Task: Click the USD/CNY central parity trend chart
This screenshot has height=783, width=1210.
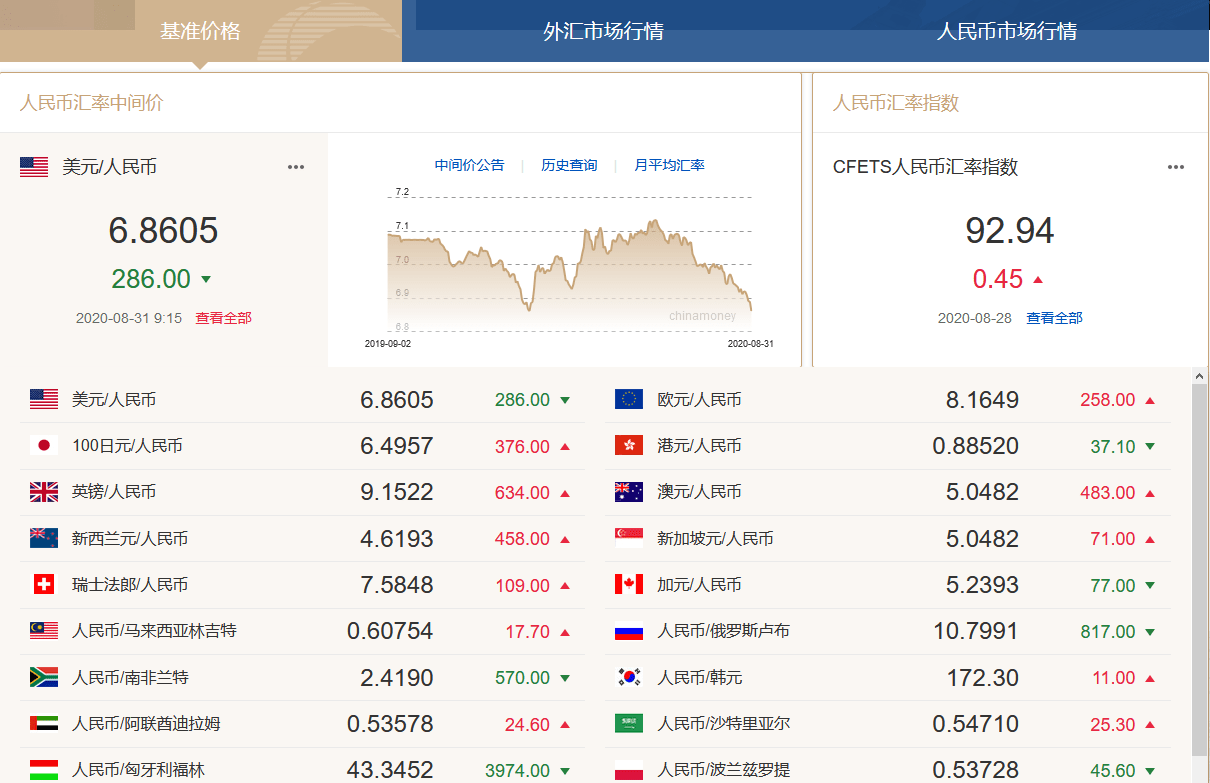Action: click(x=569, y=265)
